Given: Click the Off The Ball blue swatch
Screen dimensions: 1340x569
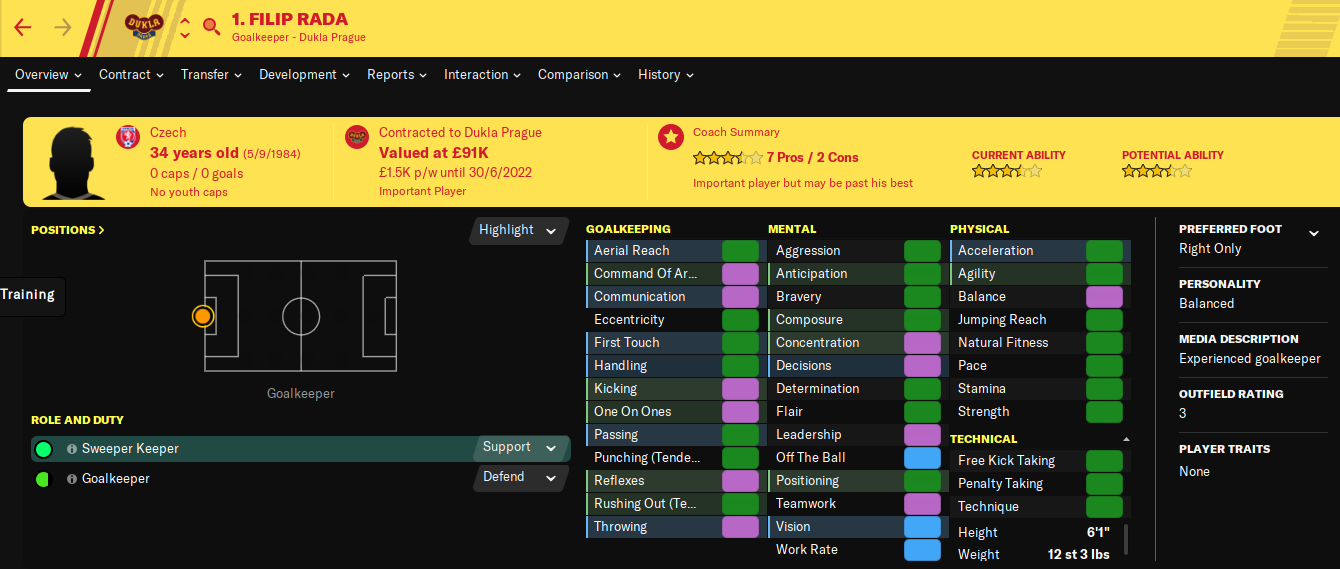Looking at the screenshot, I should click(922, 458).
